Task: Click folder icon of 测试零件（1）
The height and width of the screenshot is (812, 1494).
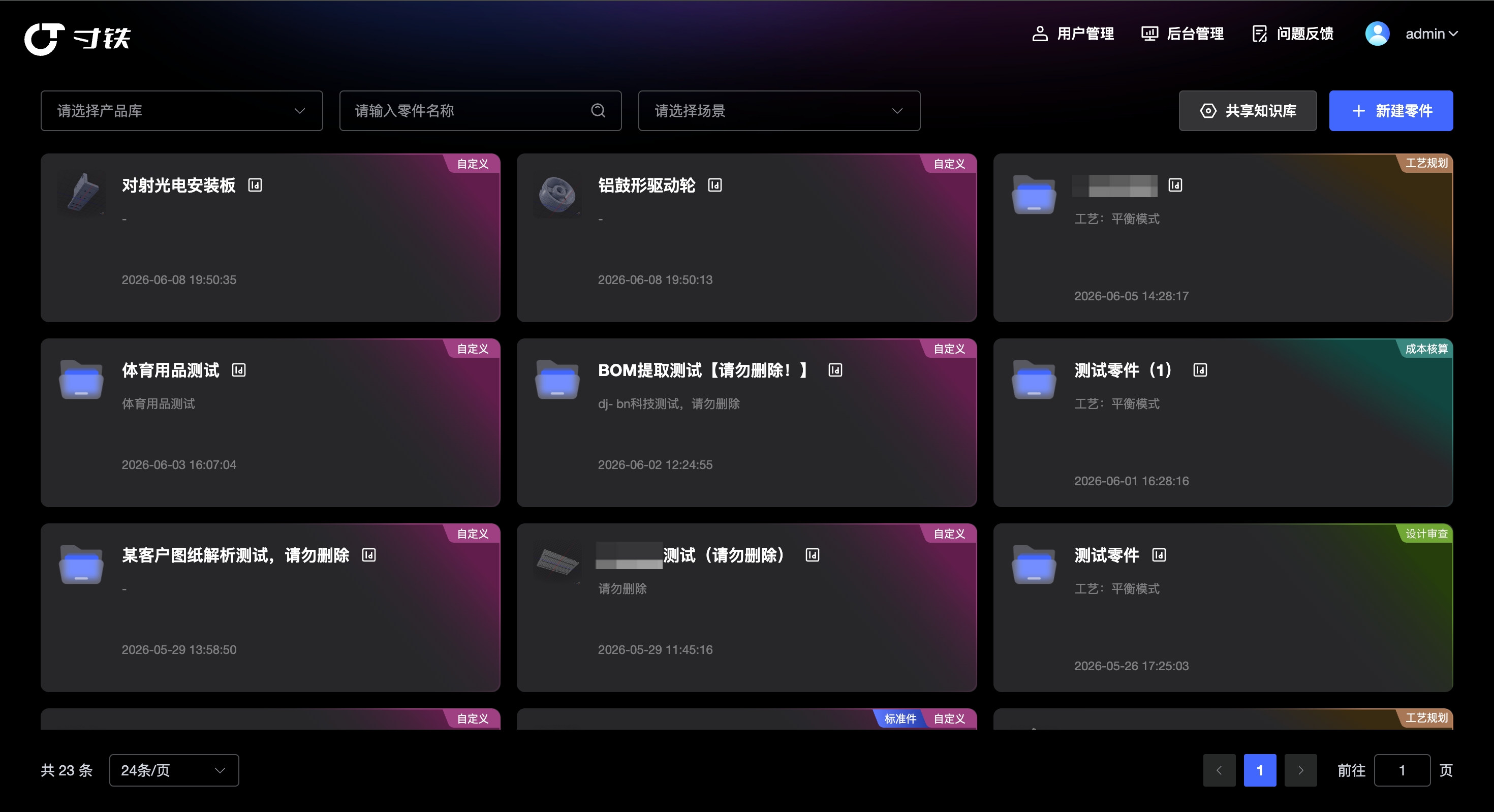Action: [x=1034, y=379]
